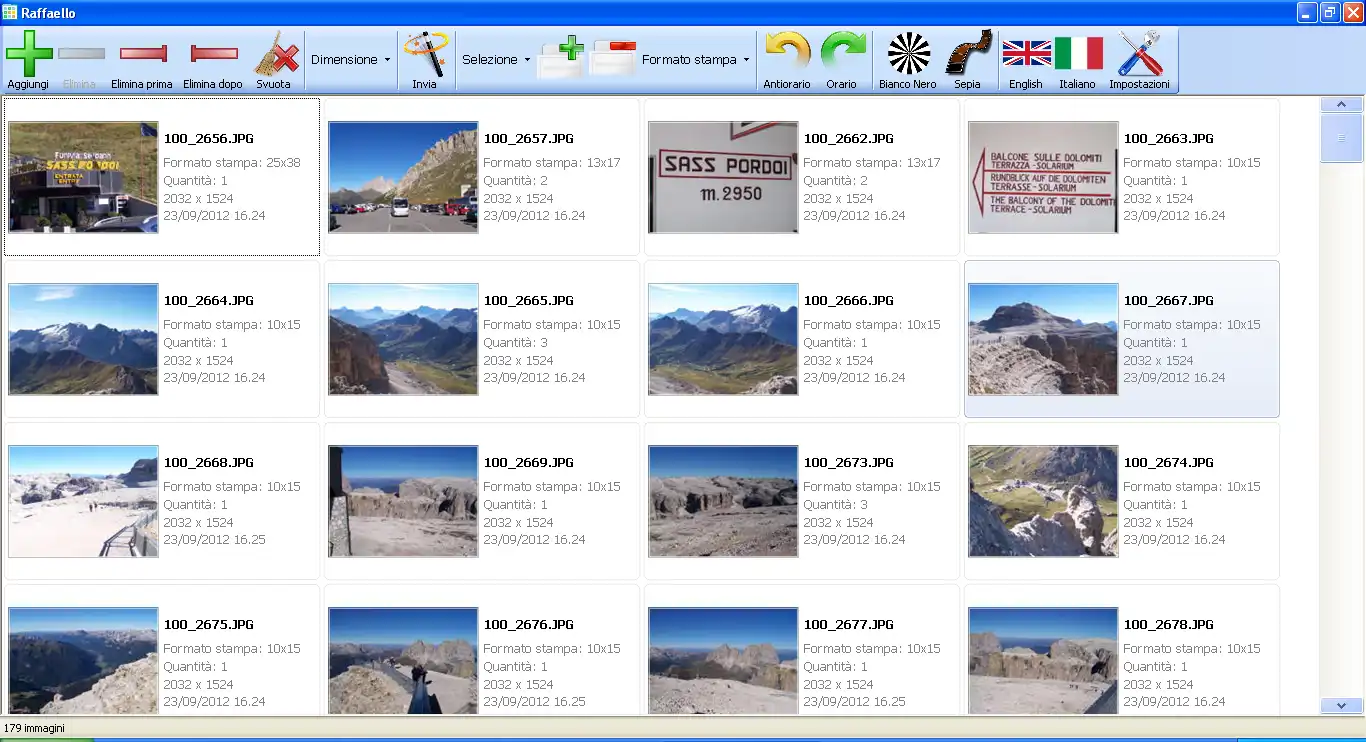The width and height of the screenshot is (1366, 742).
Task: Open Impostazioni settings
Action: [x=1139, y=53]
